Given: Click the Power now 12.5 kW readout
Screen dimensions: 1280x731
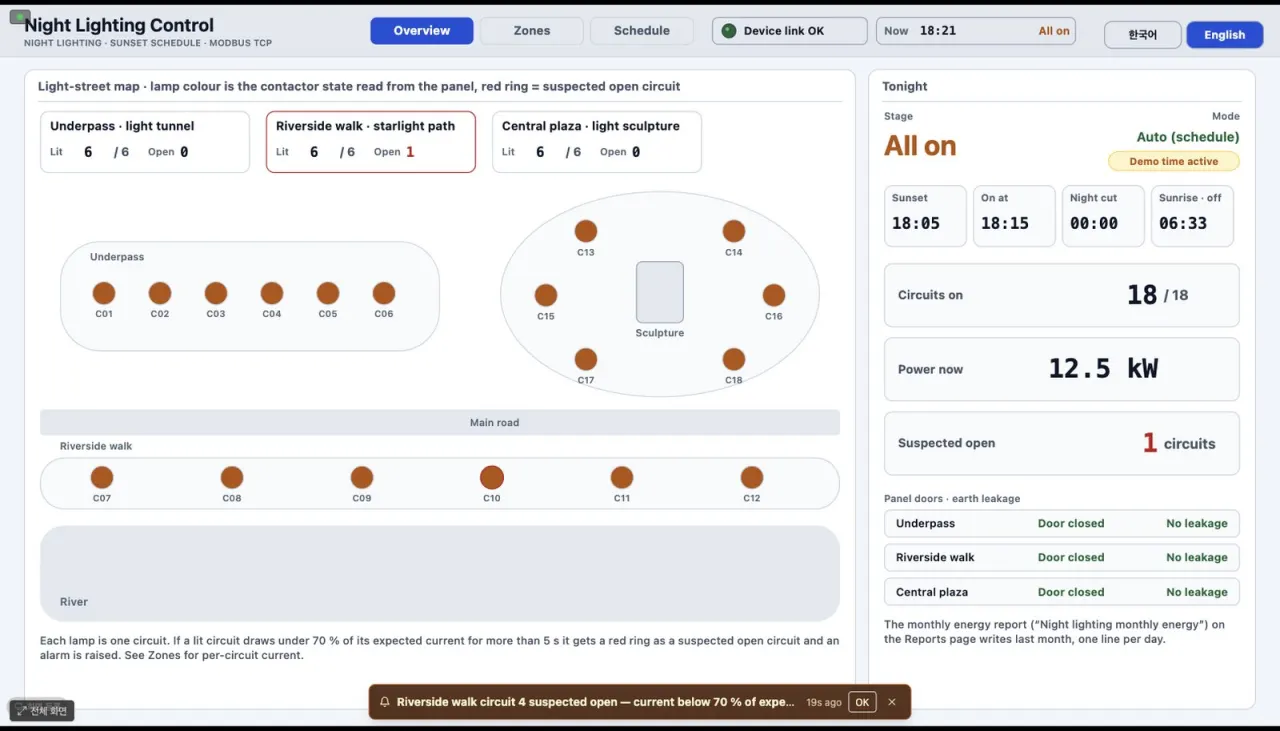Looking at the screenshot, I should (1062, 369).
